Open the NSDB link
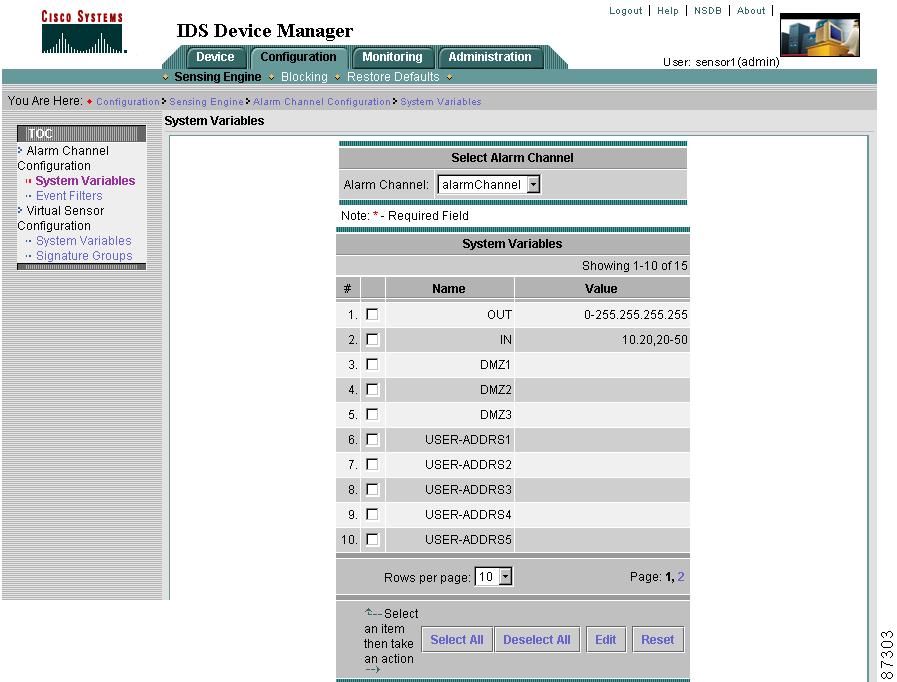The width and height of the screenshot is (897, 682). (707, 10)
